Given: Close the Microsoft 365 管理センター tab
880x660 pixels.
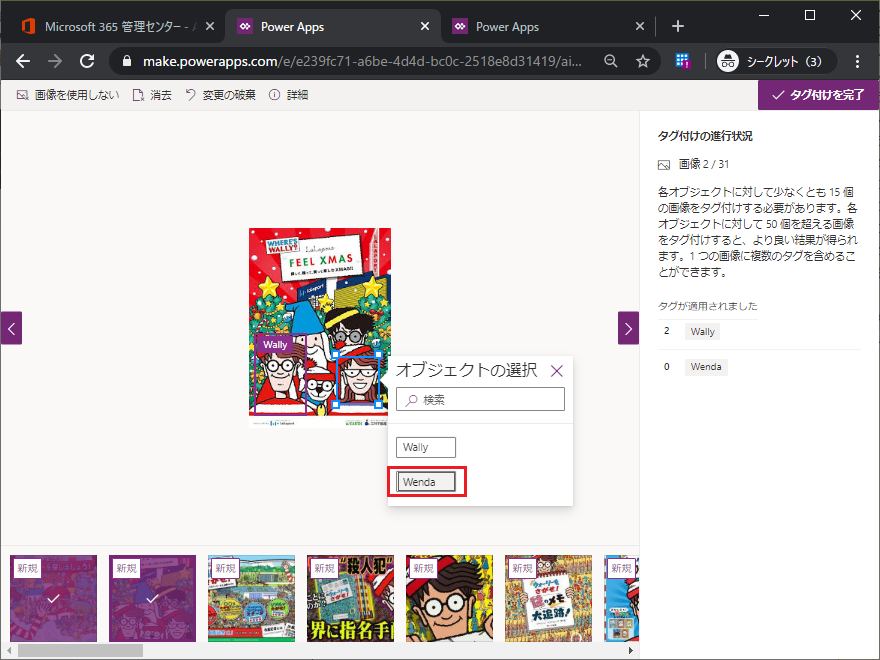Looking at the screenshot, I should tap(210, 26).
